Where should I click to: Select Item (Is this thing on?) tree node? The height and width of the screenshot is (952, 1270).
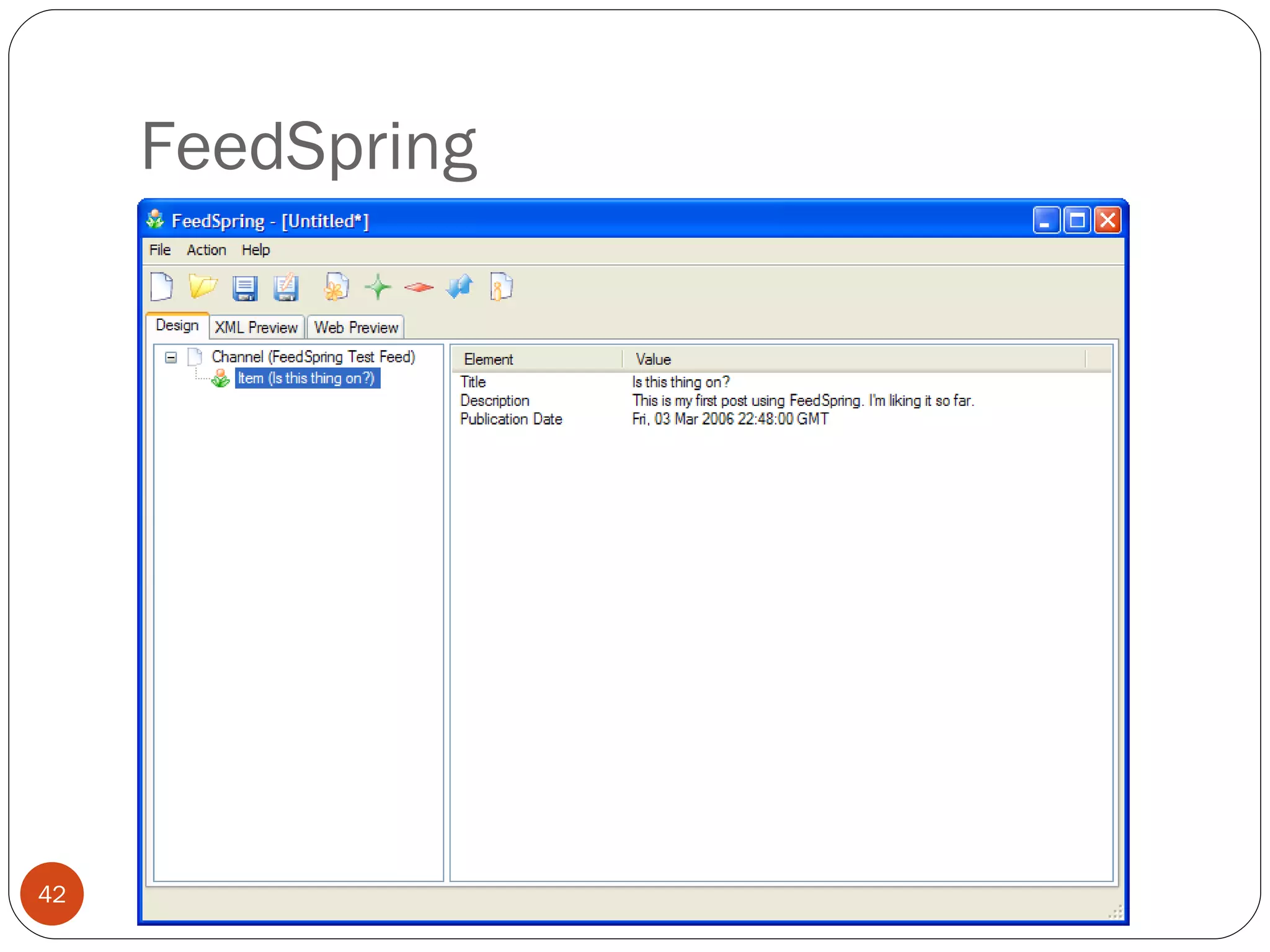click(307, 378)
